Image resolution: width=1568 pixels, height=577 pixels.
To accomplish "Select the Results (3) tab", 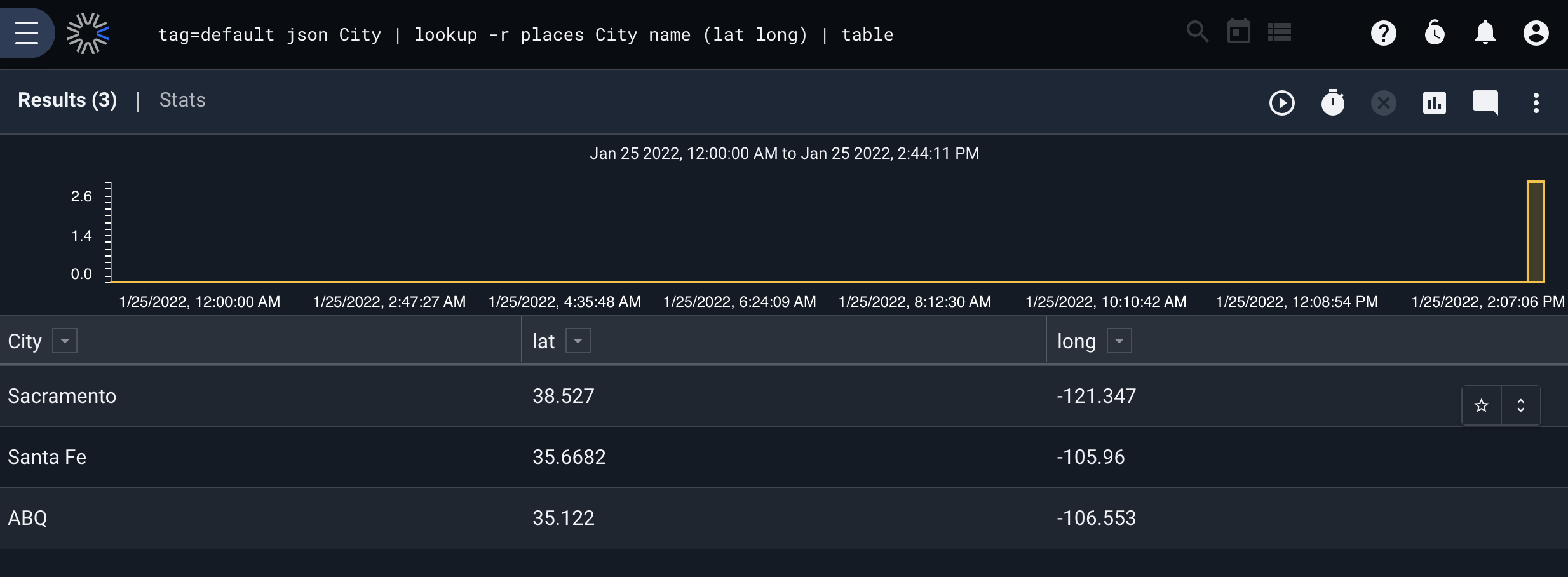I will click(67, 100).
